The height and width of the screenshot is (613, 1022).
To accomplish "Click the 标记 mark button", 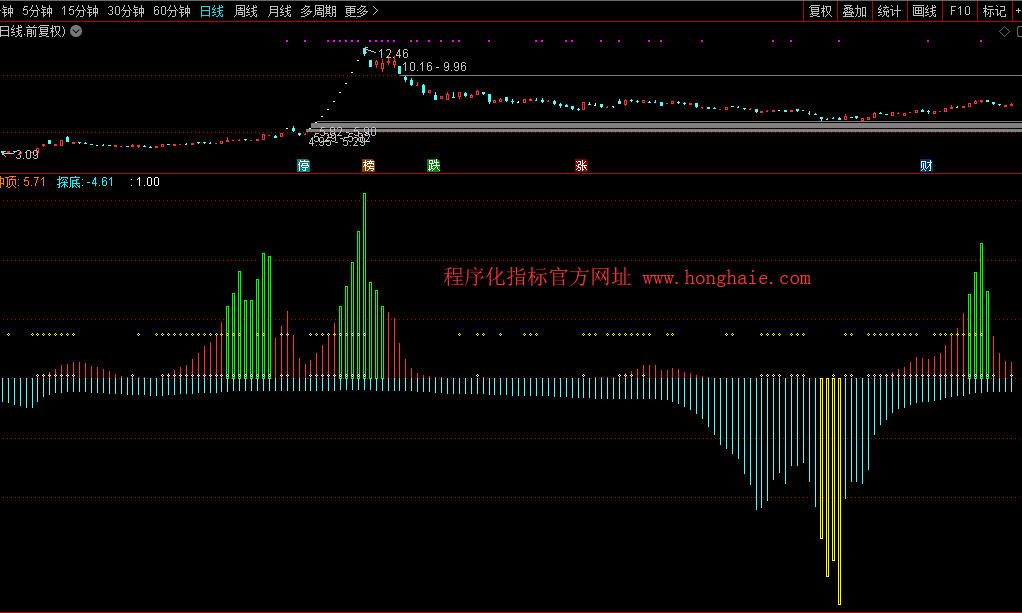I will click(x=994, y=11).
